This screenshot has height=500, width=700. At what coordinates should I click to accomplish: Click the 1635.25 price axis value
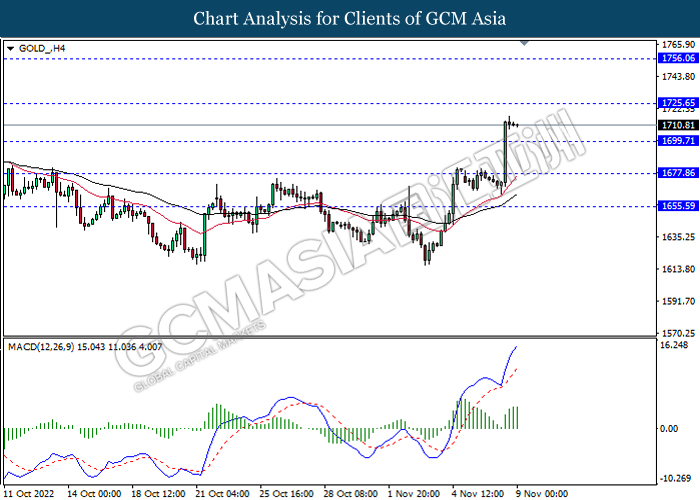pyautogui.click(x=678, y=237)
